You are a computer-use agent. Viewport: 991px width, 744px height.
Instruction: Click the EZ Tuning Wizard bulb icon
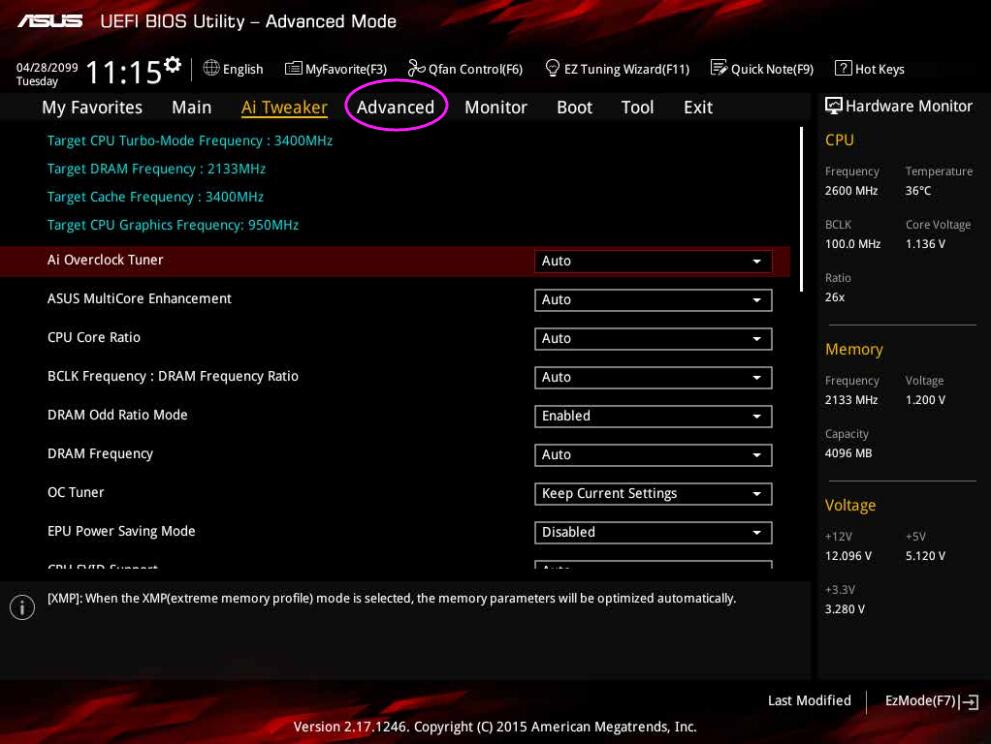[x=552, y=68]
